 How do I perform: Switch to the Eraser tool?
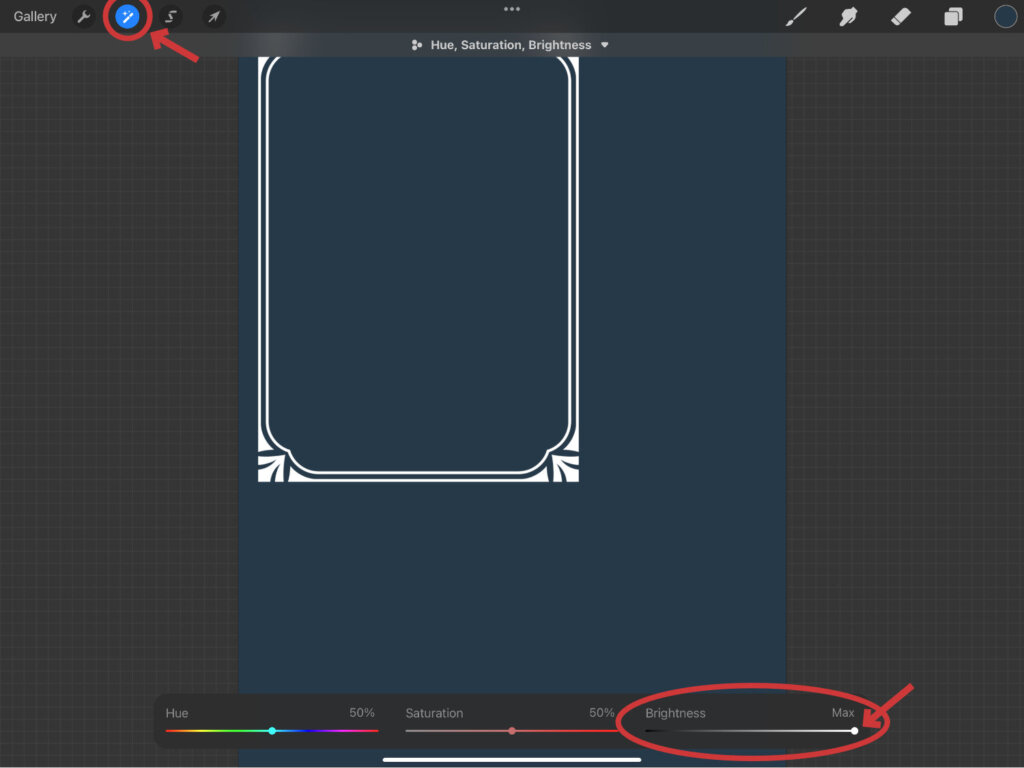pos(901,17)
